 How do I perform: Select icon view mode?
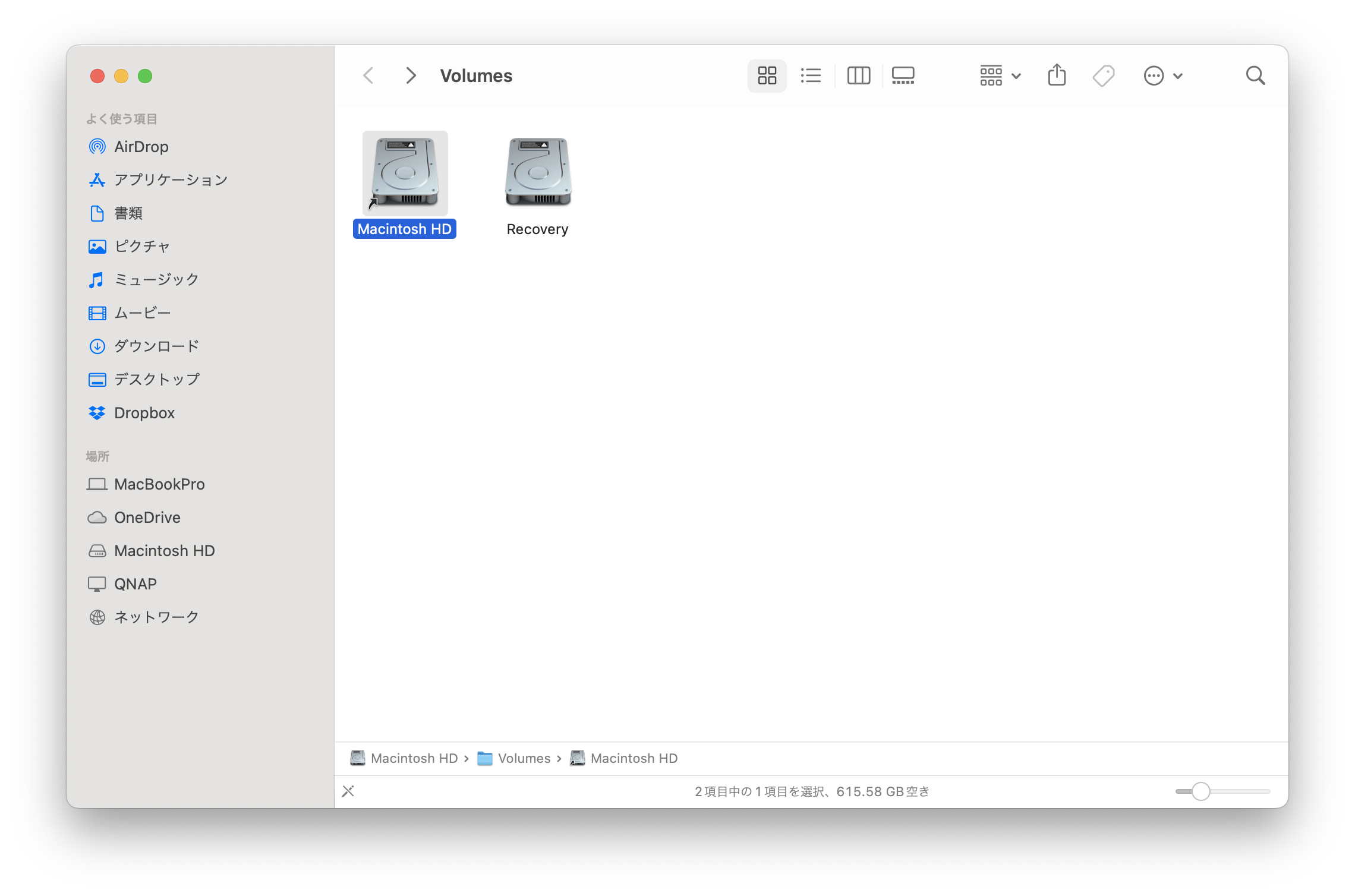coord(767,75)
